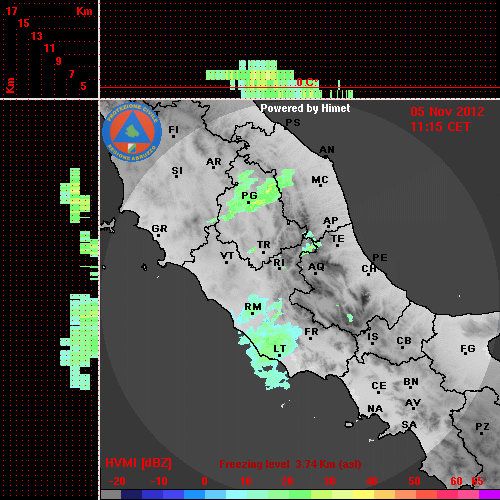Click the Freezing level 3.74 Km text

tap(290, 464)
